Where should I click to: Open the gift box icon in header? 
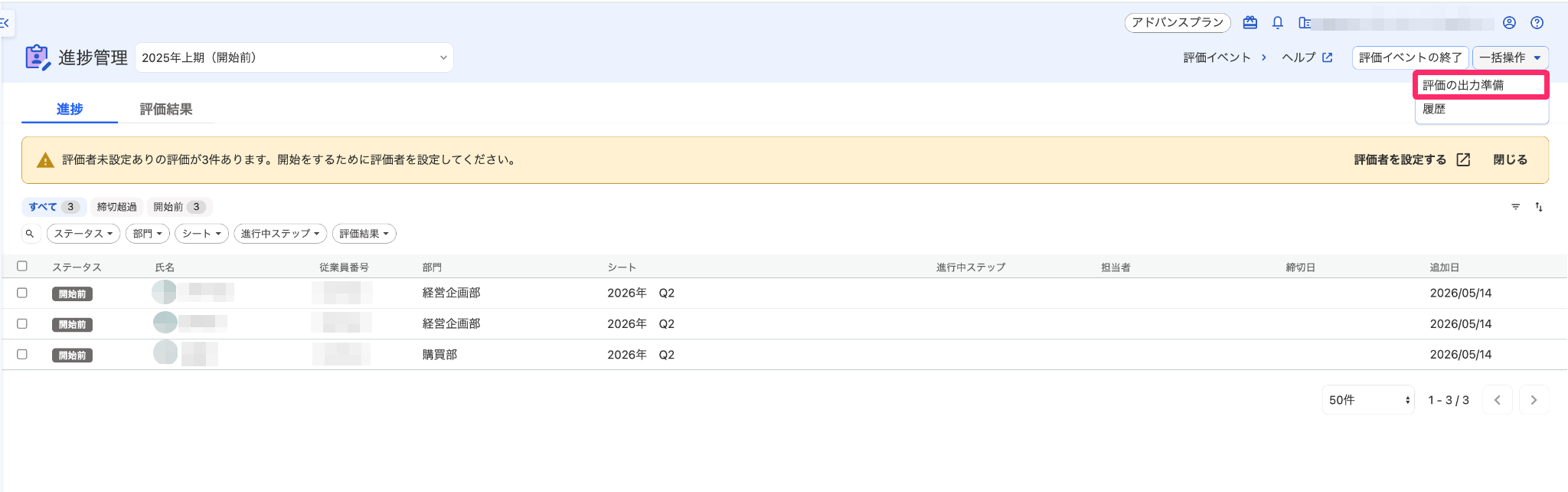tap(1249, 23)
